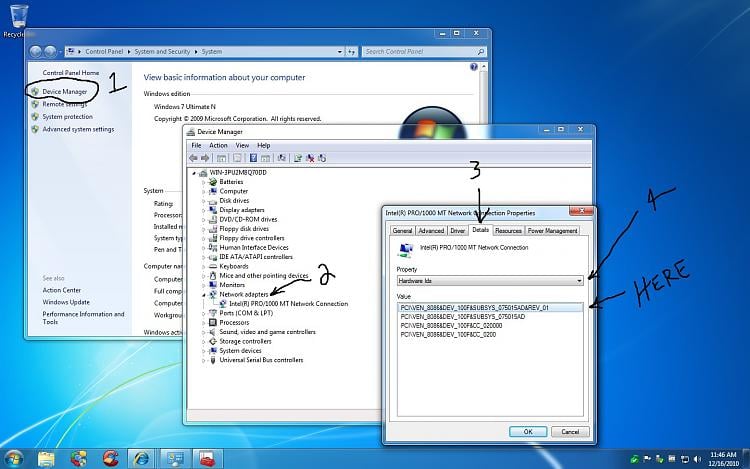Select IDE ATA/ATAPI controllers tree item
The width and height of the screenshot is (750, 469).
click(256, 257)
